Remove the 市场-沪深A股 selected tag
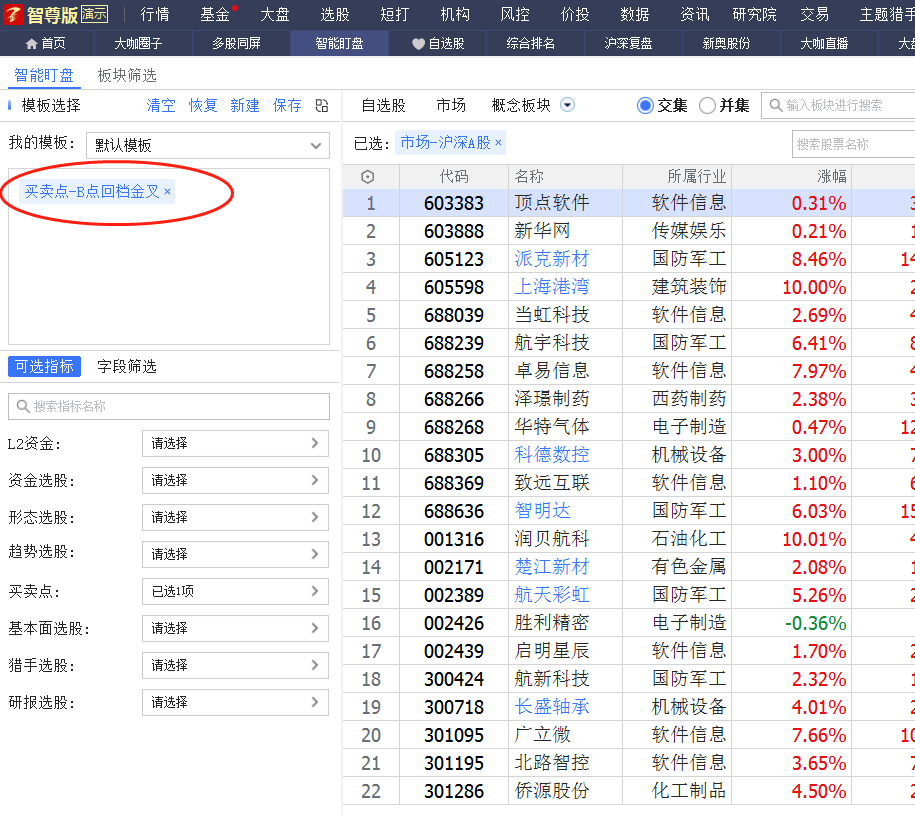Screen dimensions: 915x815 pyautogui.click(x=498, y=142)
